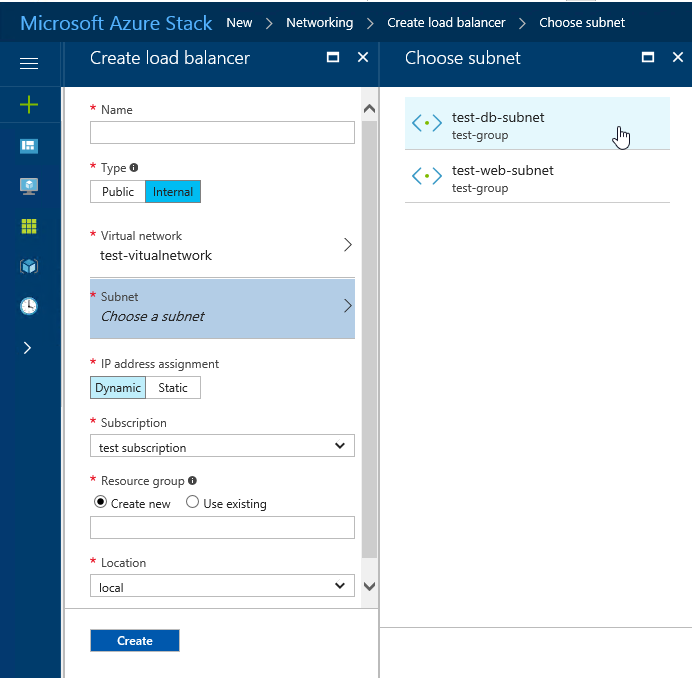692x678 pixels.
Task: Open Virtual network selection chevron
Action: [348, 245]
